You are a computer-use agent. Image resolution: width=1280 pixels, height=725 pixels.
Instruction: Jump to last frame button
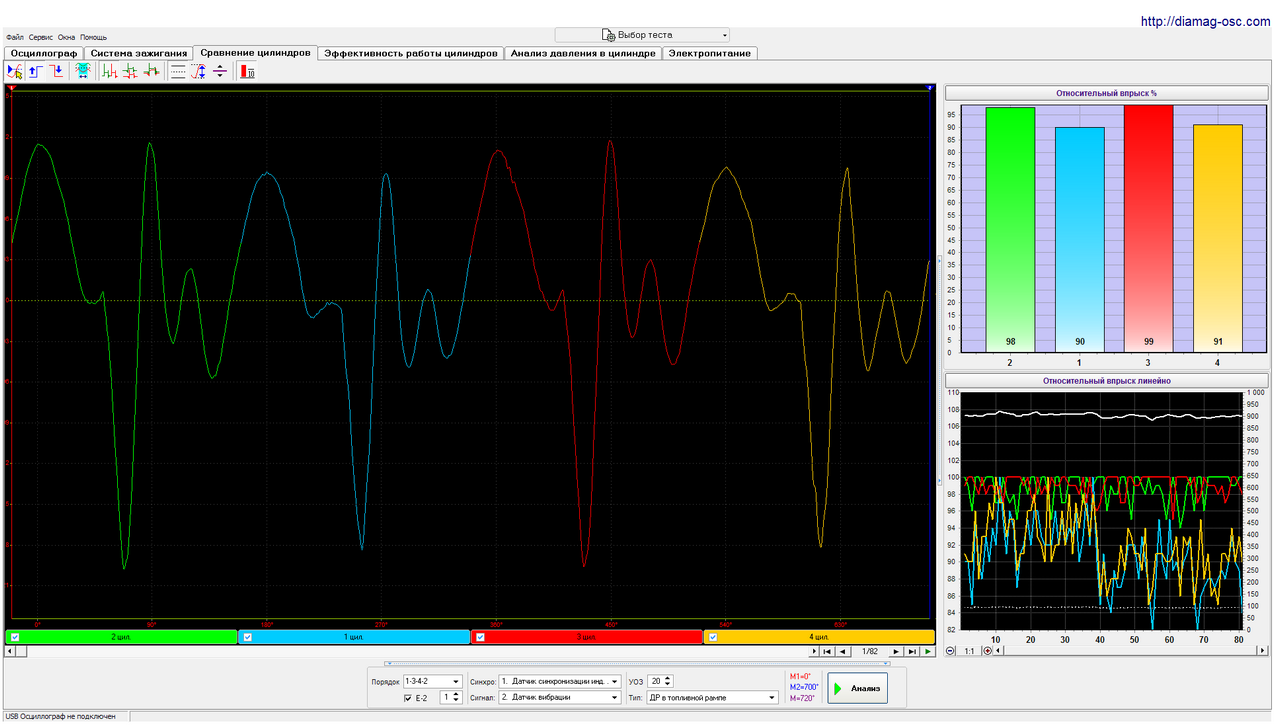tap(912, 651)
